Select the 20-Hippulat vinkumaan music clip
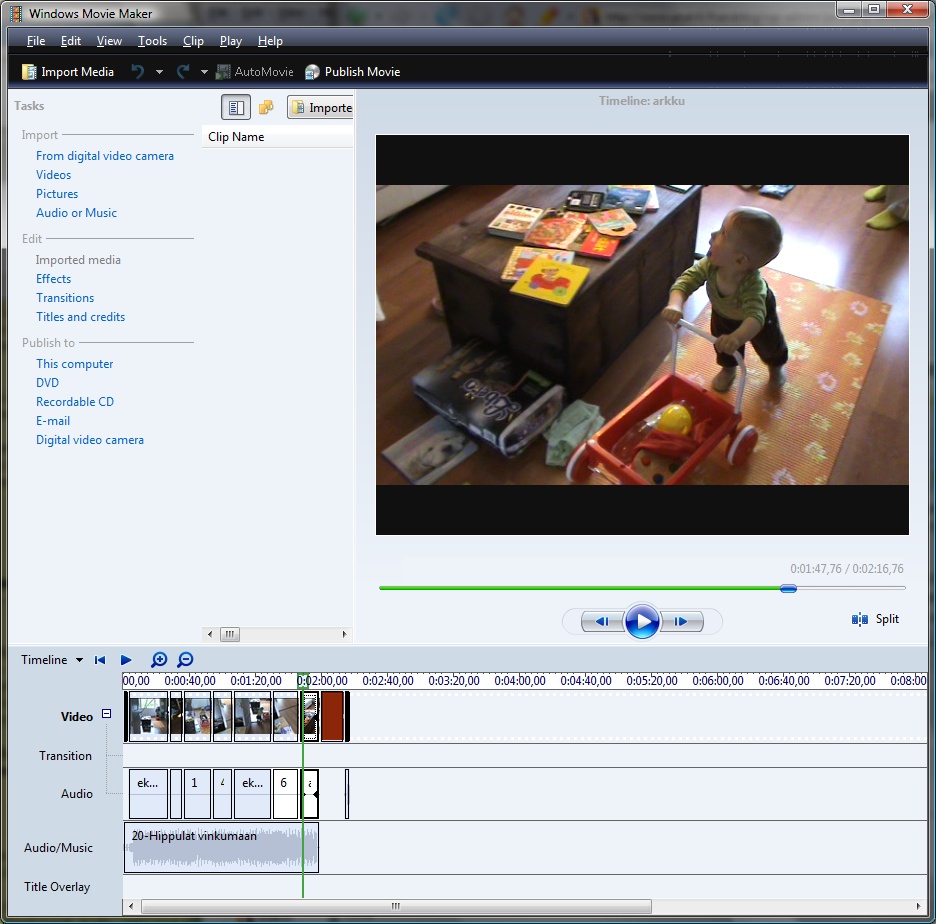This screenshot has width=936, height=924. pos(221,848)
